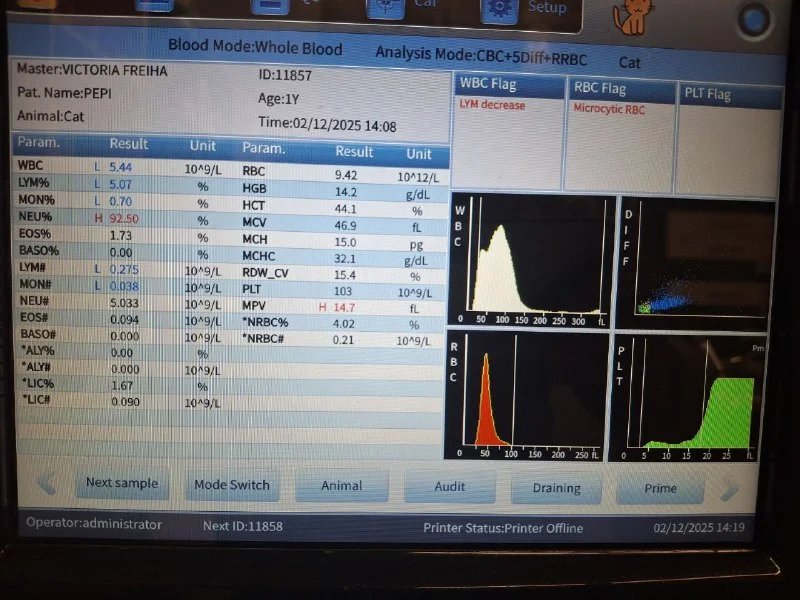
Task: Select the WBC Flag panel
Action: click(x=509, y=132)
